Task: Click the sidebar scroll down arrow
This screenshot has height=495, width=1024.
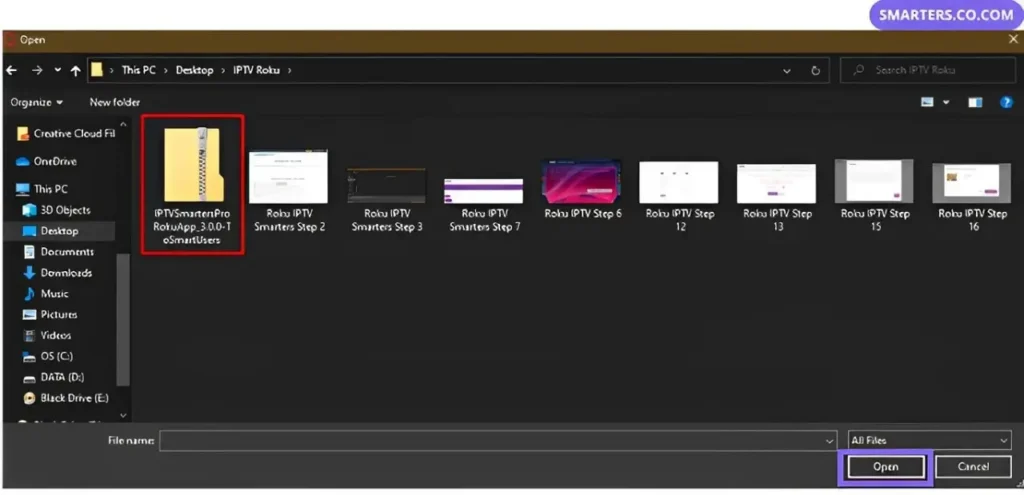Action: coord(123,414)
